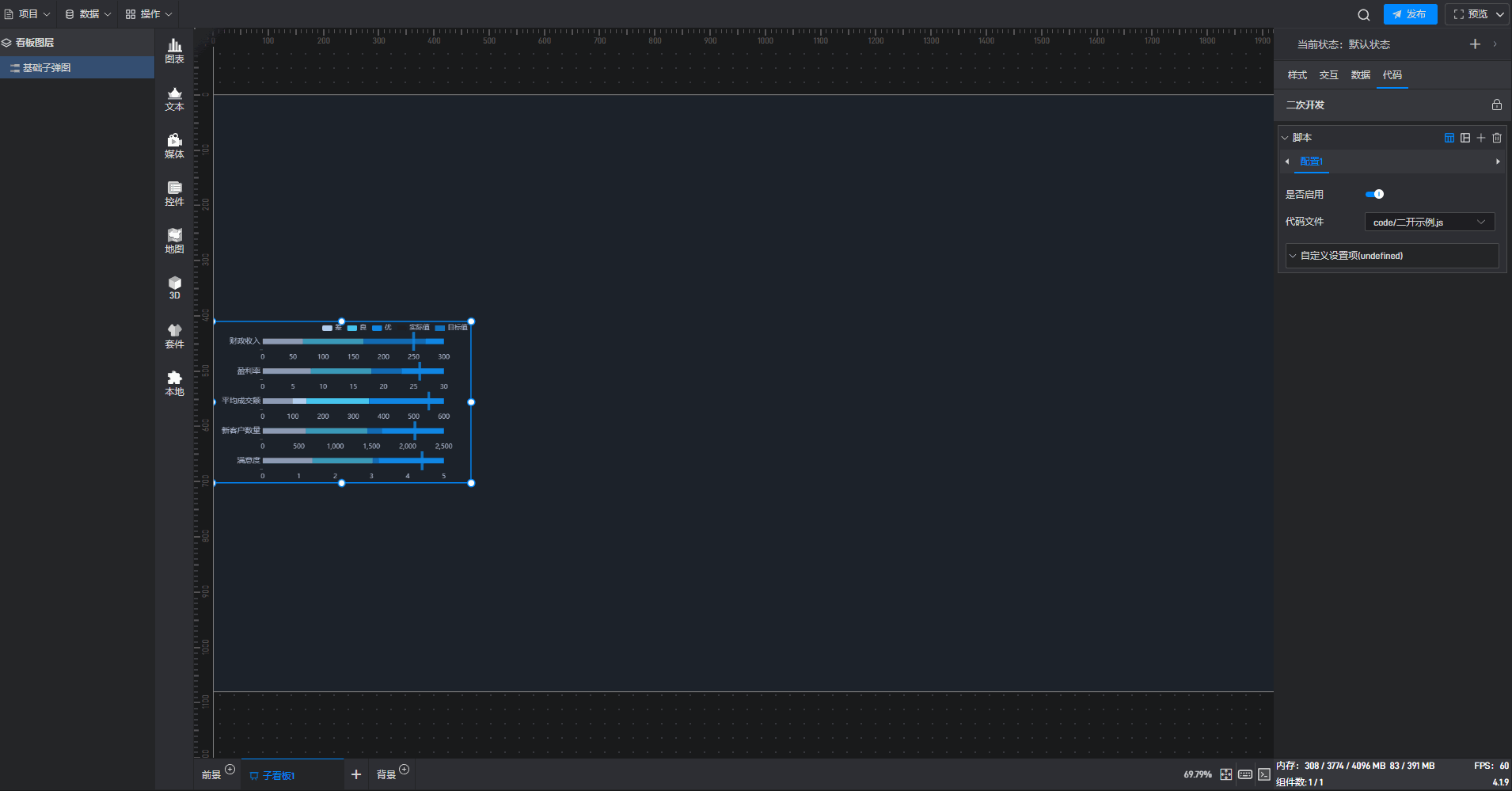Open the 代码文件 dropdown

coord(1430,222)
